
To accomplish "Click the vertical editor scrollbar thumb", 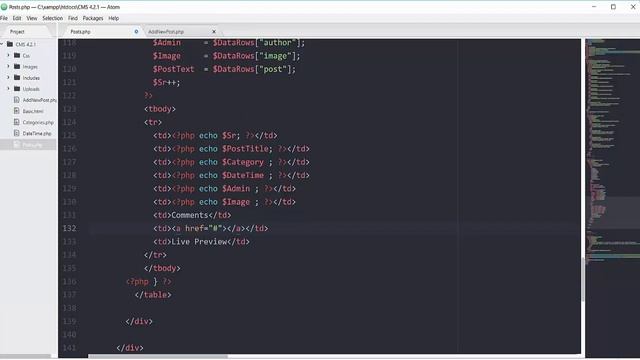I will (x=583, y=280).
